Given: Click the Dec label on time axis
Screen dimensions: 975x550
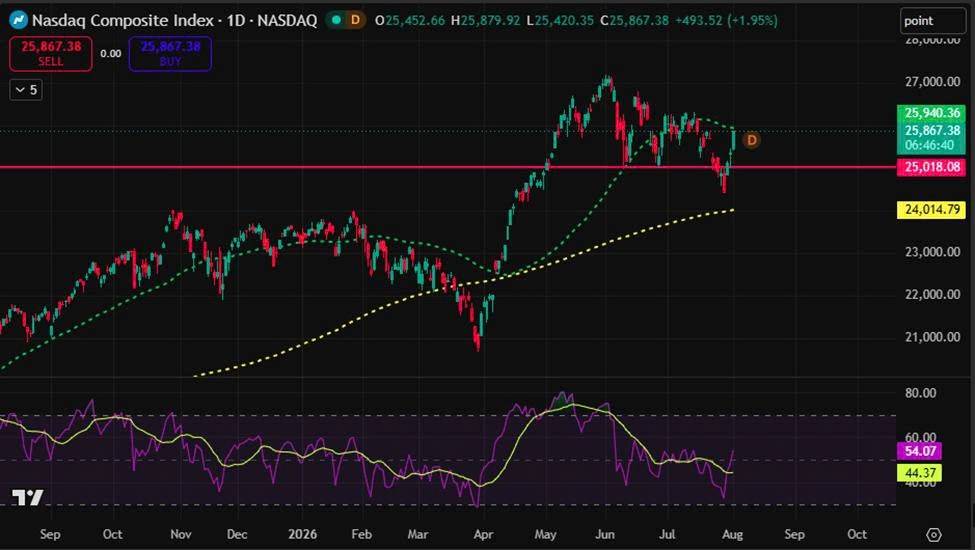Looking at the screenshot, I should [x=237, y=534].
